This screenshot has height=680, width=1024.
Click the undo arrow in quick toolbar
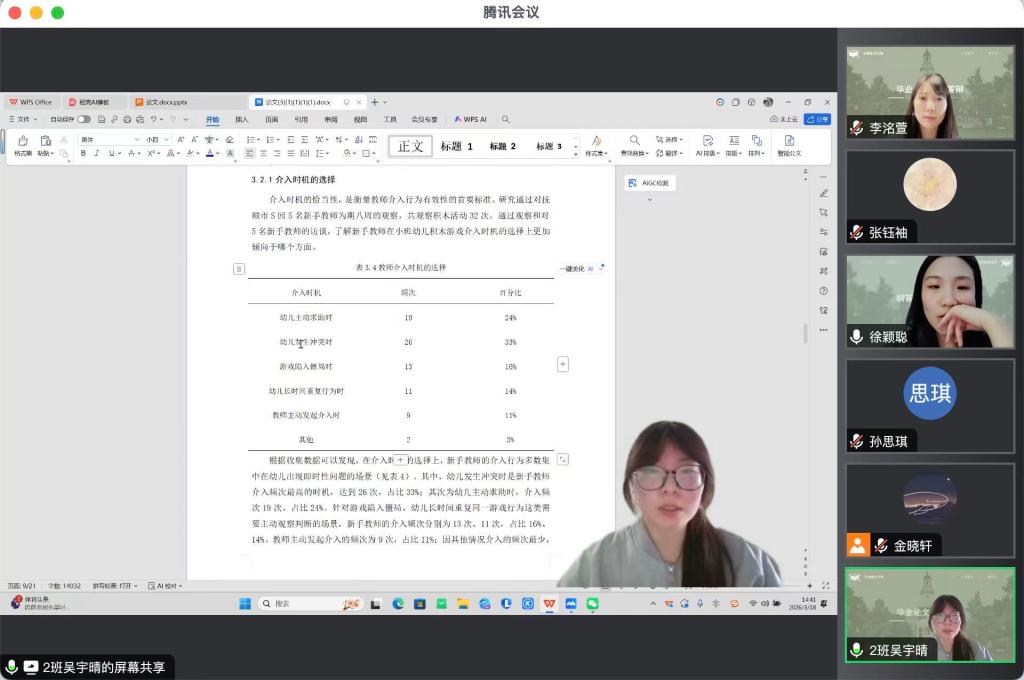click(154, 119)
